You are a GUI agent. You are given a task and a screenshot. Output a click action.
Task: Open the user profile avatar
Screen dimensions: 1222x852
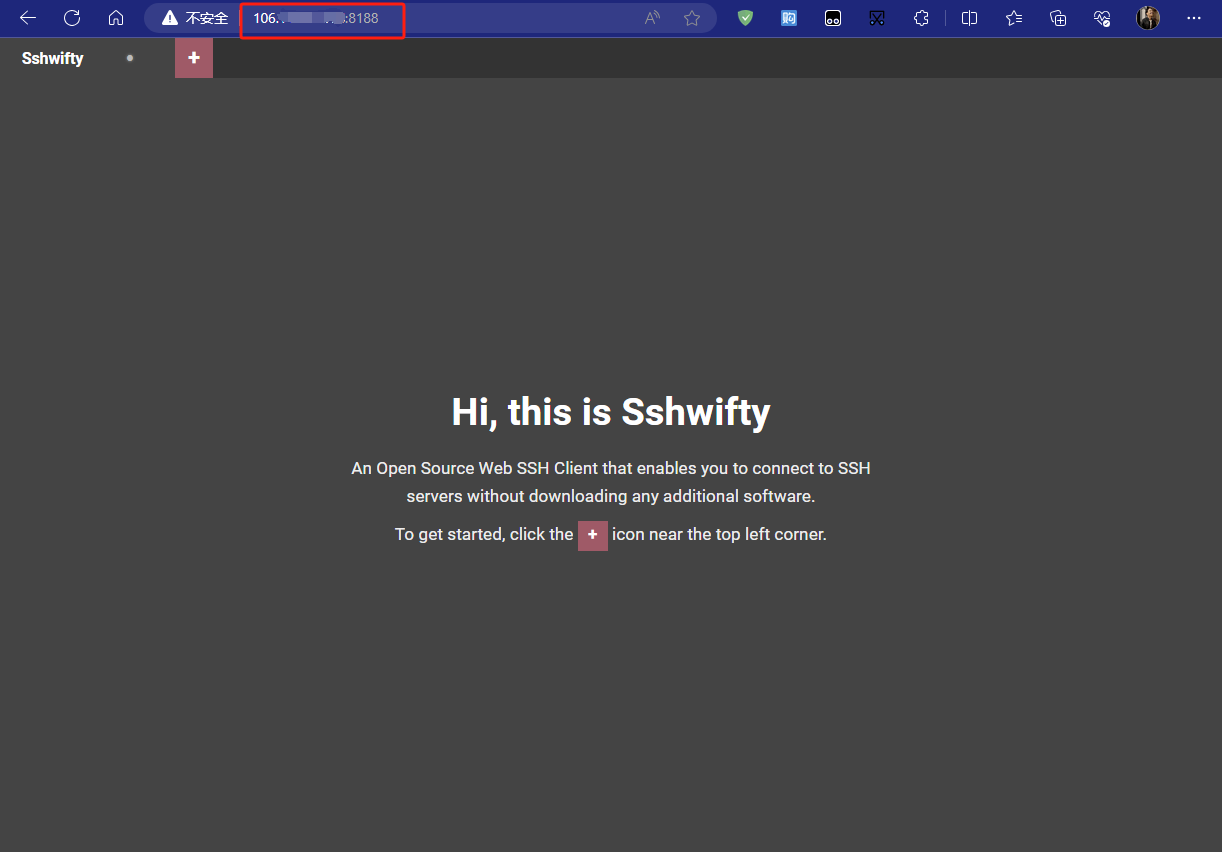[1148, 18]
